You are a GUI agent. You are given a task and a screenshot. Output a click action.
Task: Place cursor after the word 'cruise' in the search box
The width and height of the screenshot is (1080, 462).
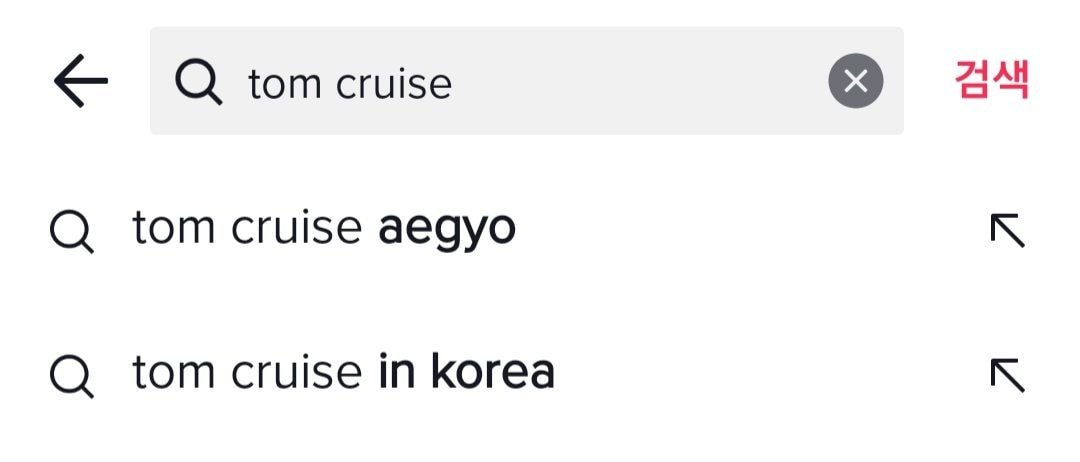[454, 83]
